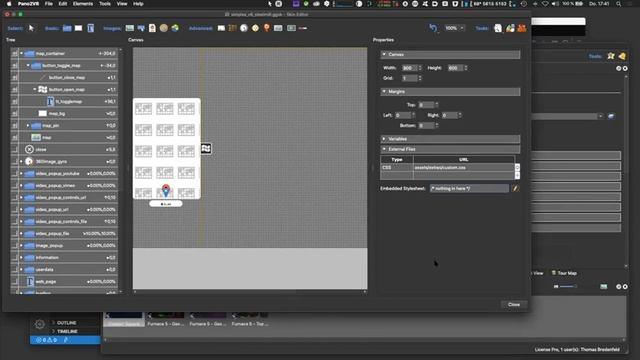Open the File menu

pyautogui.click(x=49, y=4)
